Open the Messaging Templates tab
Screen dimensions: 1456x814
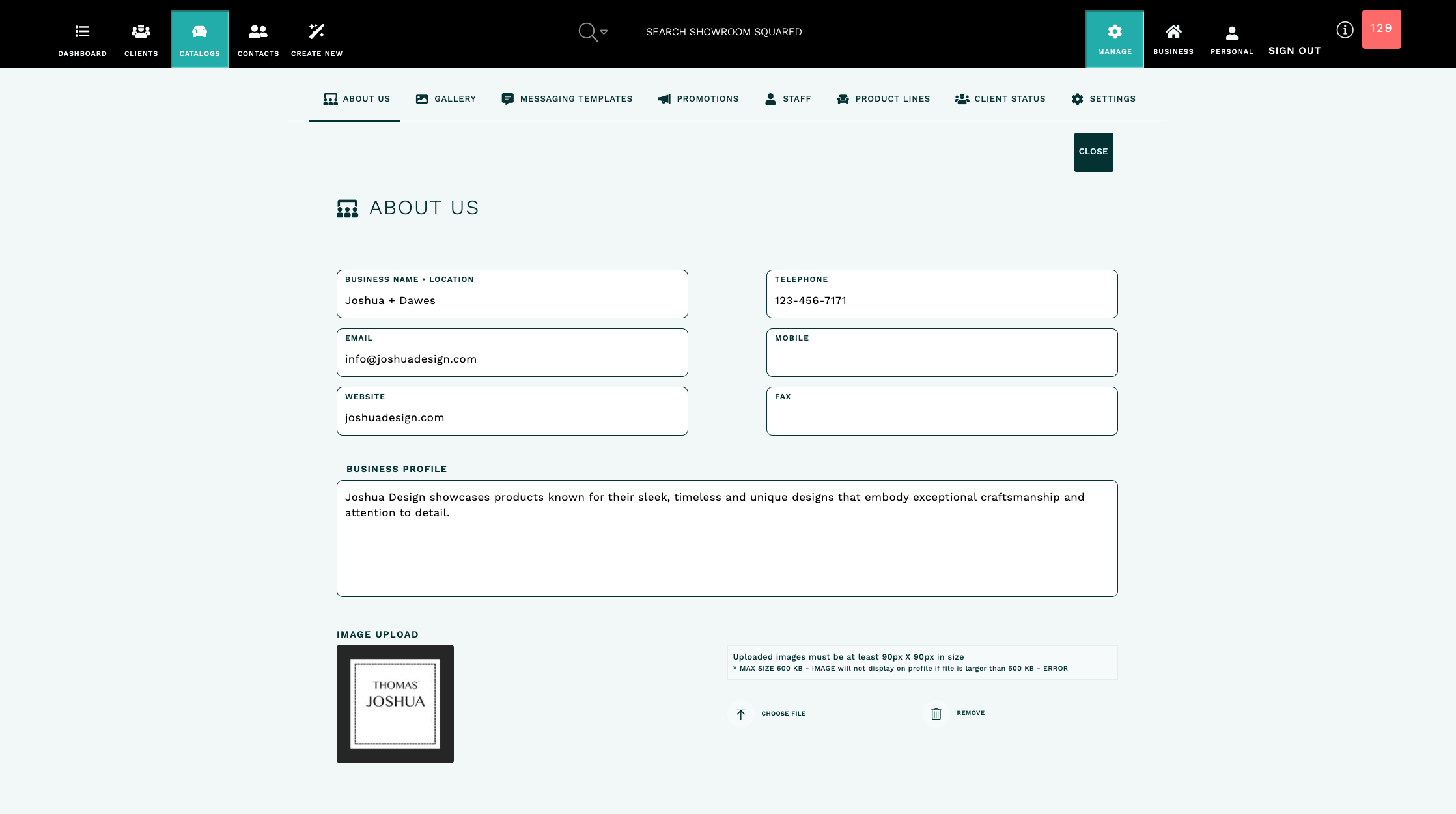[x=567, y=99]
